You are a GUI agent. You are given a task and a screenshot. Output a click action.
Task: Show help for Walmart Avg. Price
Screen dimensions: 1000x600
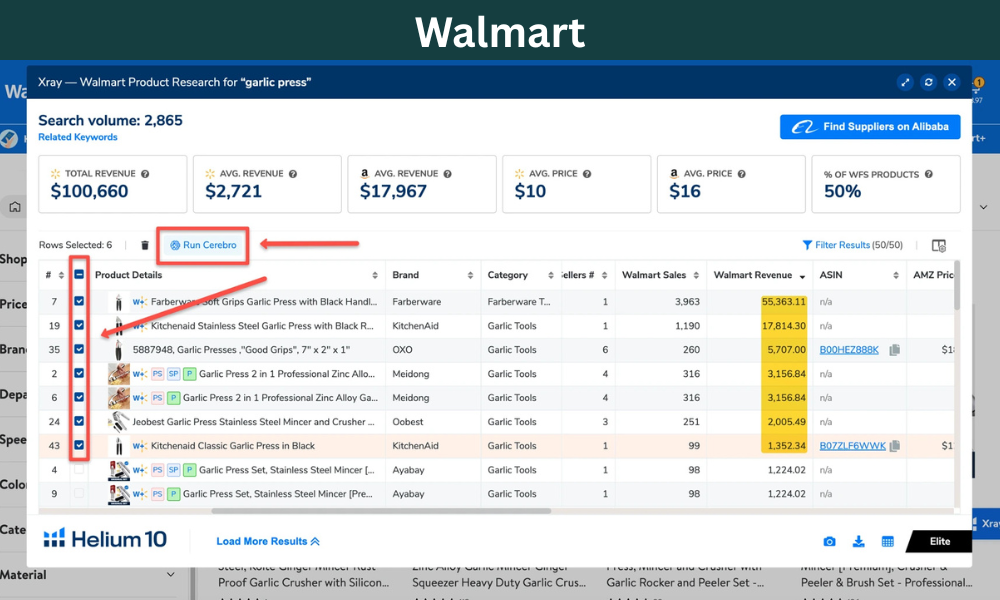[x=587, y=173]
